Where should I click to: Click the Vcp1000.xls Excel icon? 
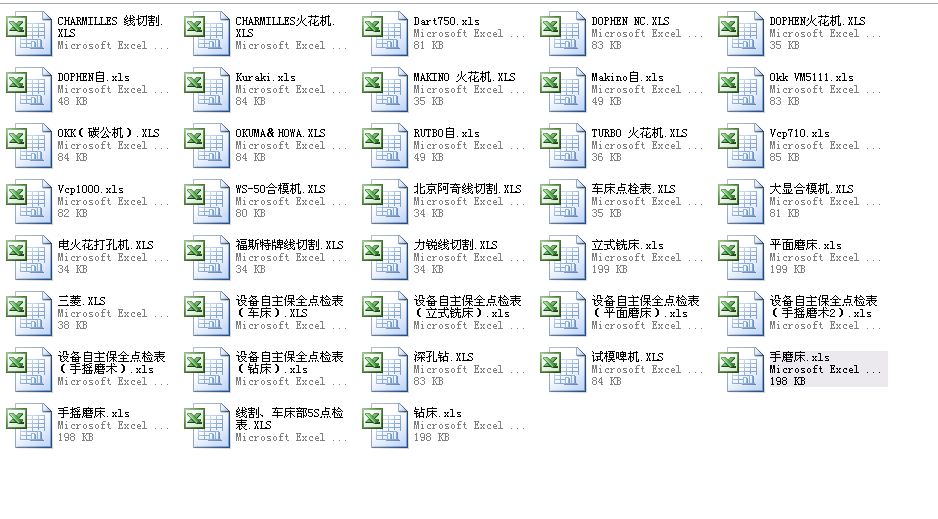tap(29, 202)
